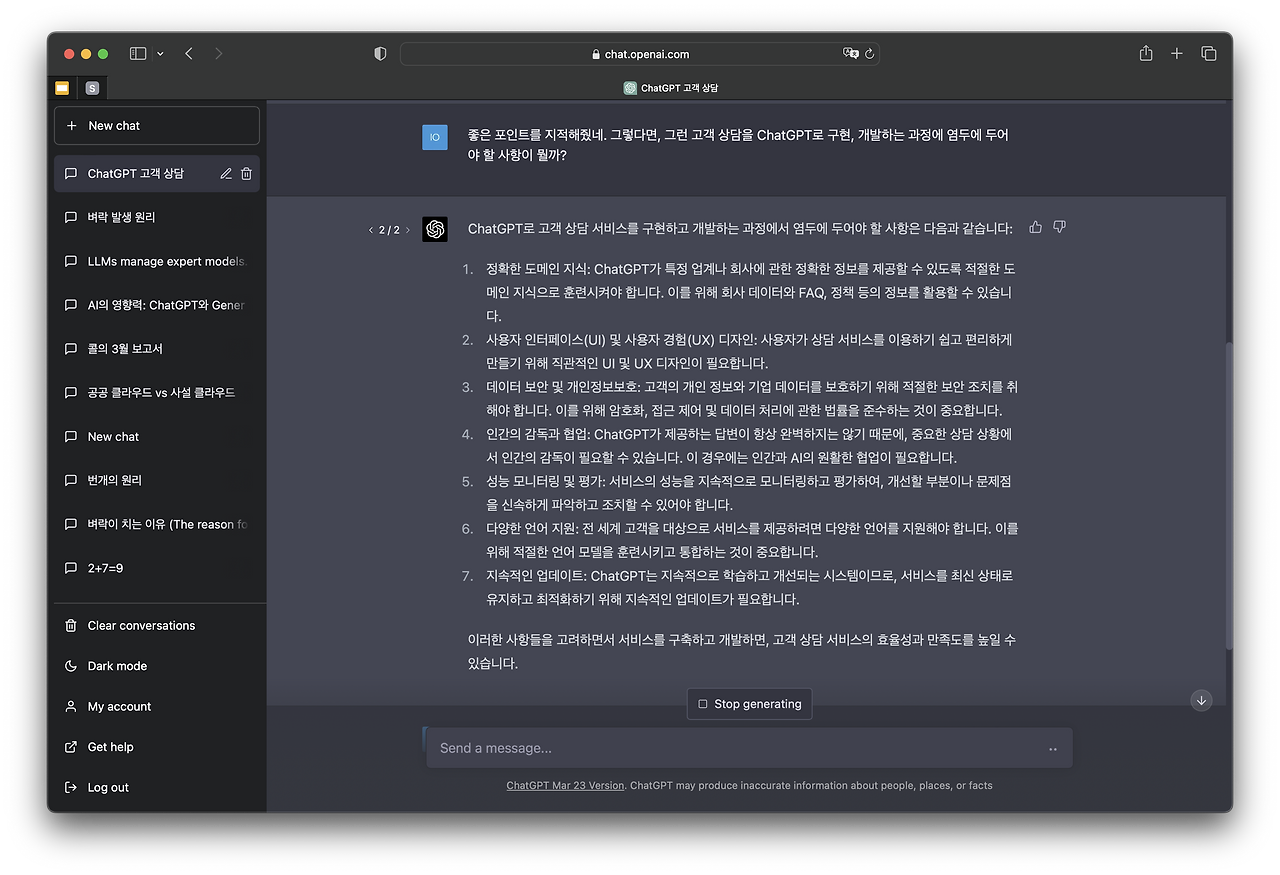The width and height of the screenshot is (1280, 875).
Task: Click the plus icon to open a new tab
Action: [x=1176, y=53]
